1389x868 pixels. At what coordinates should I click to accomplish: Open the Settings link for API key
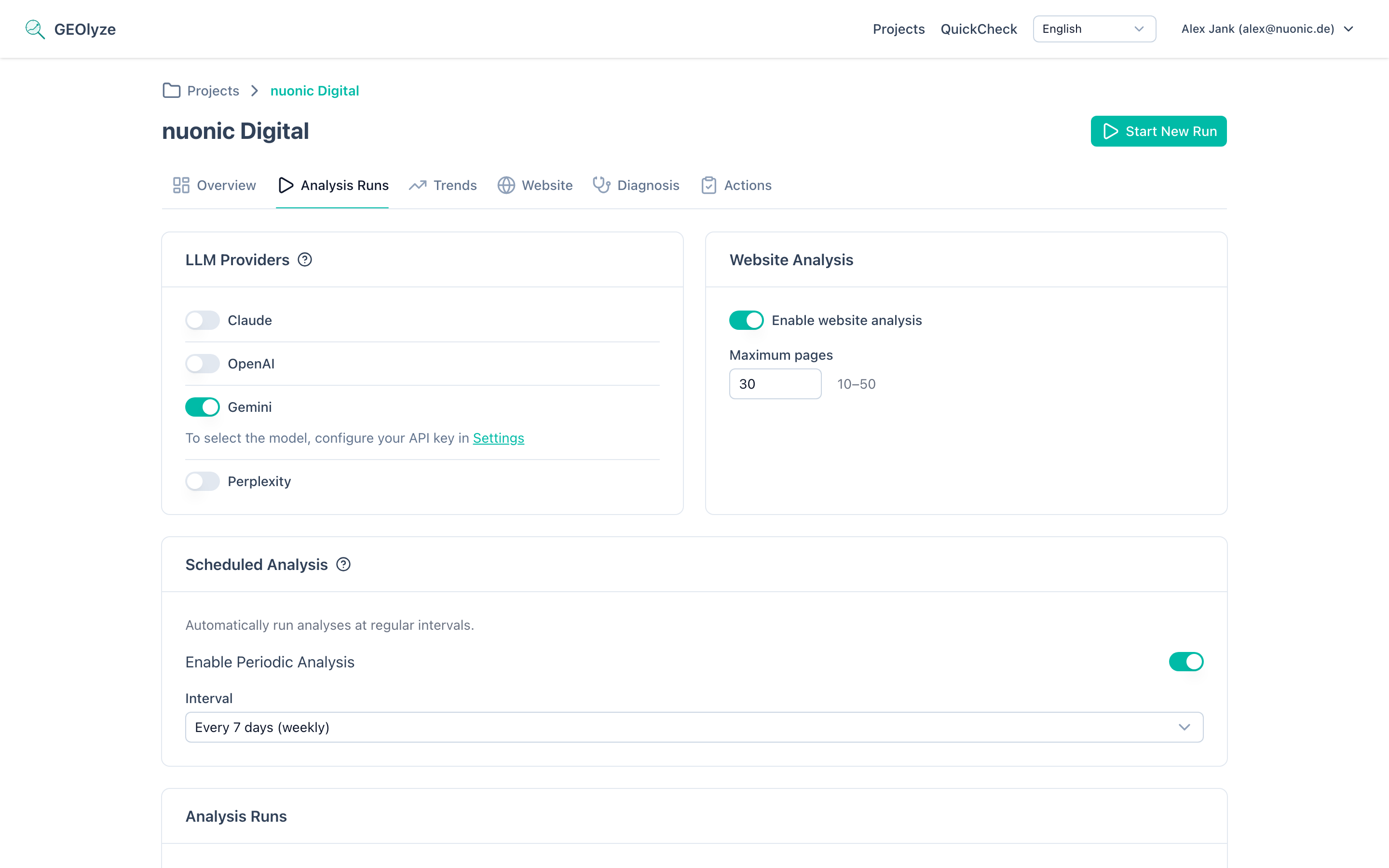[x=498, y=437]
